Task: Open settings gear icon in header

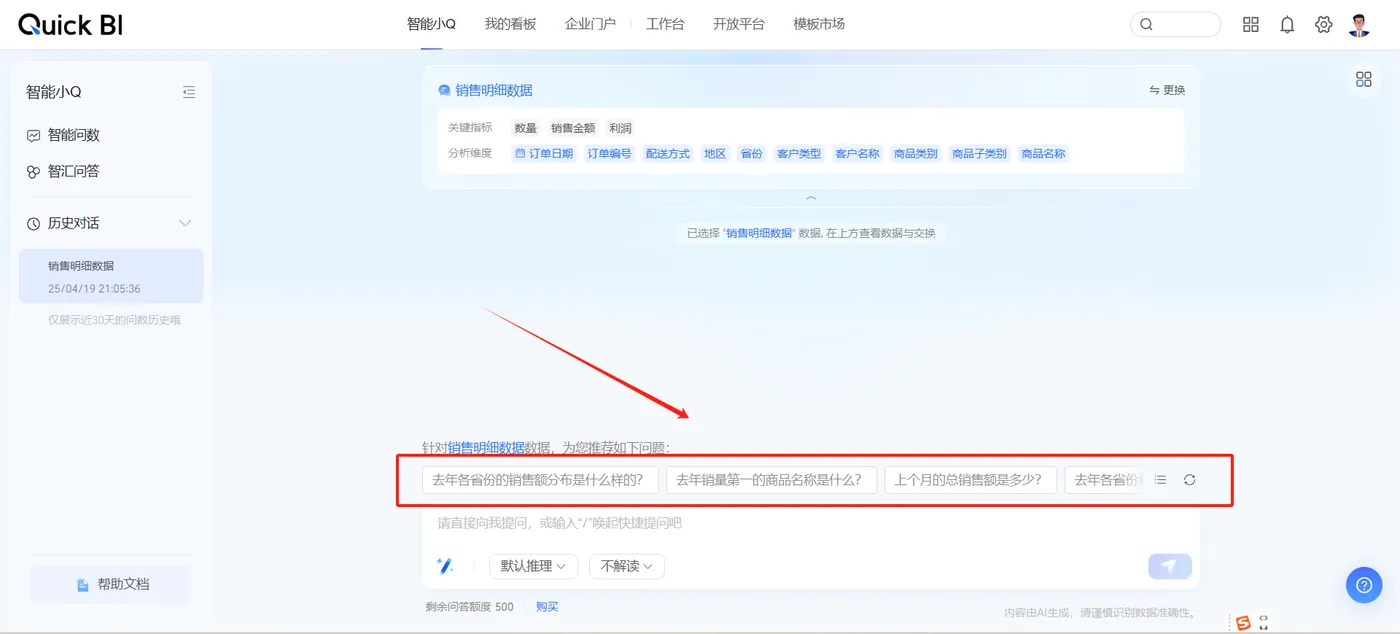Action: point(1323,25)
